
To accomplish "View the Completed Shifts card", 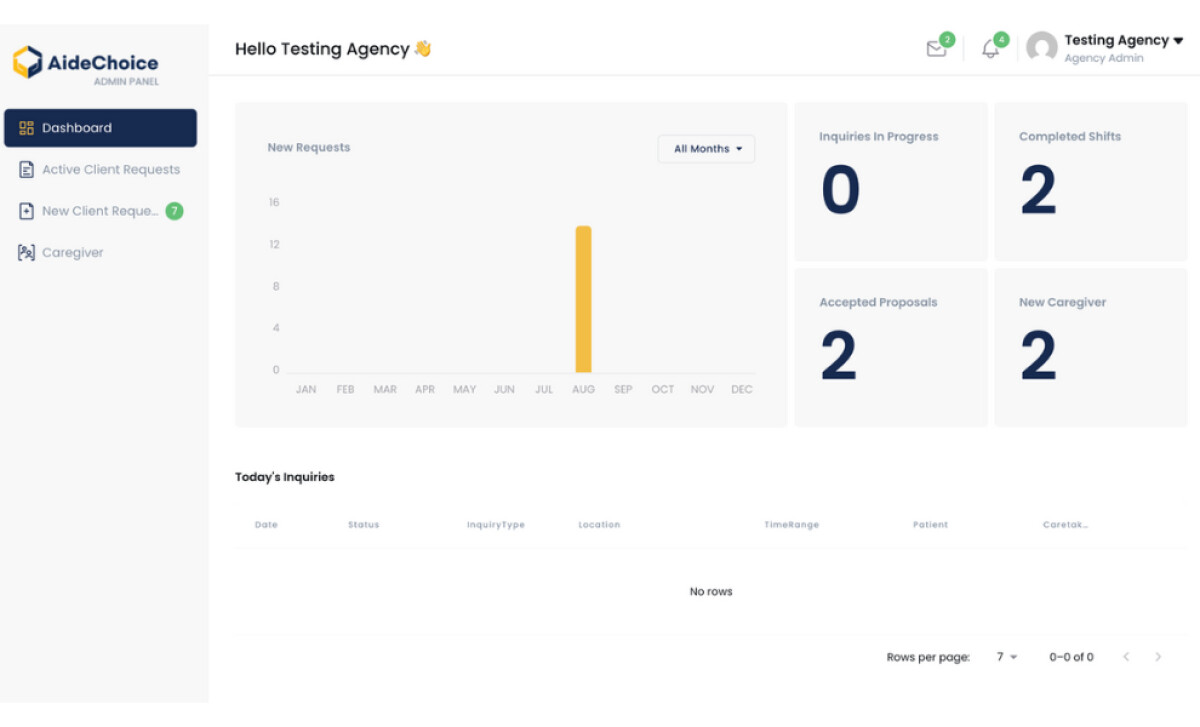I will [x=1090, y=180].
